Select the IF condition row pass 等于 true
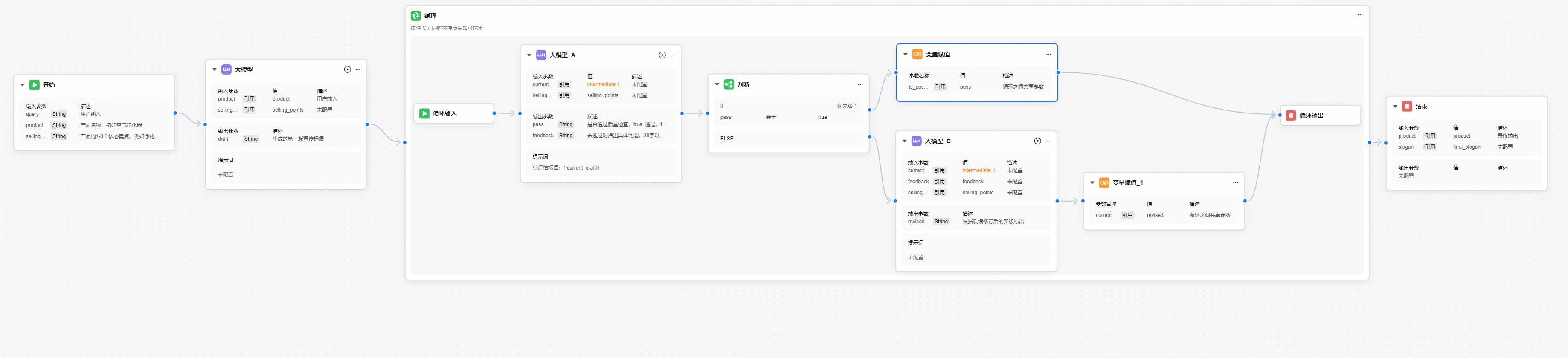Viewport: 1568px width, 358px height. pos(788,117)
